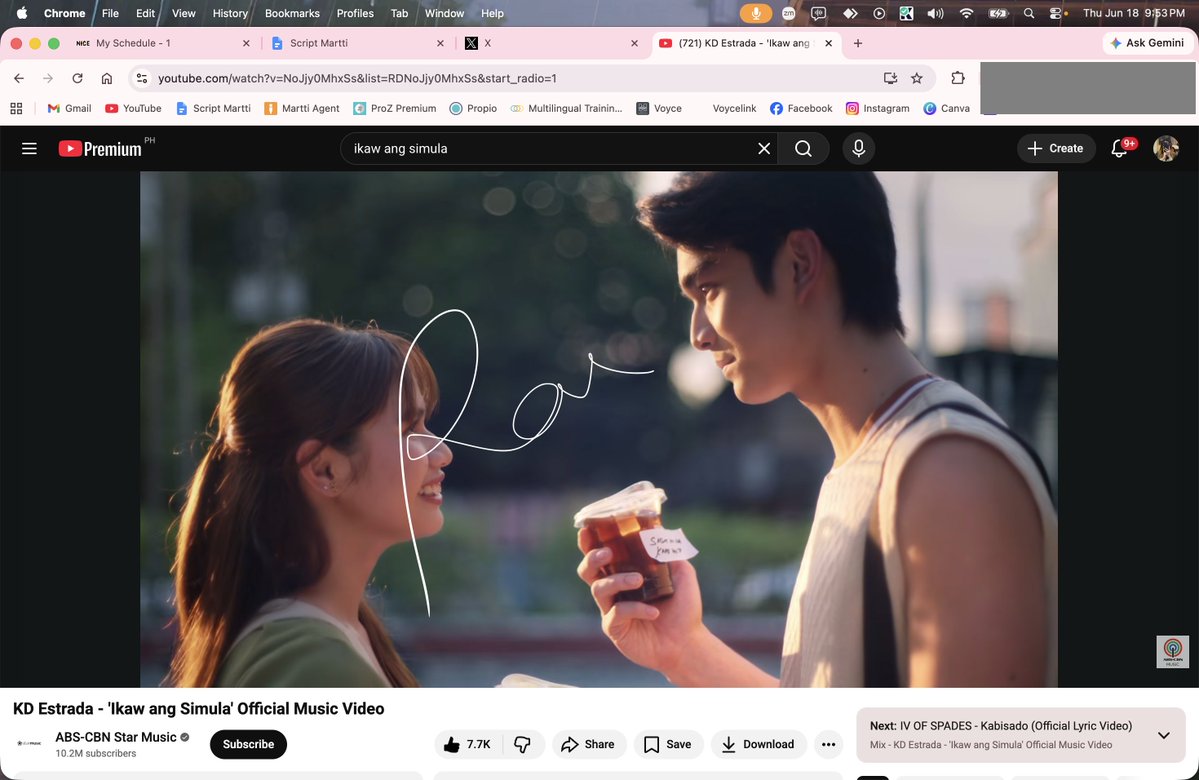The width and height of the screenshot is (1199, 780).
Task: Open YouTube notifications bell
Action: pyautogui.click(x=1120, y=148)
